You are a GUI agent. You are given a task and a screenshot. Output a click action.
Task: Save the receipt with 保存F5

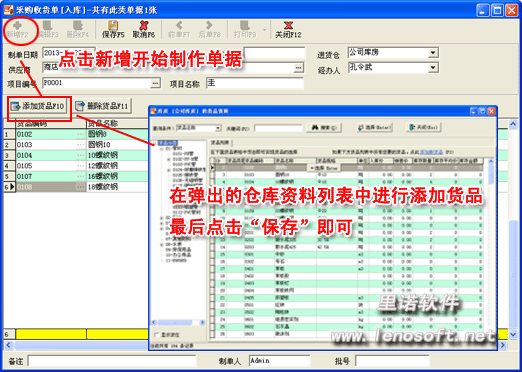point(113,29)
